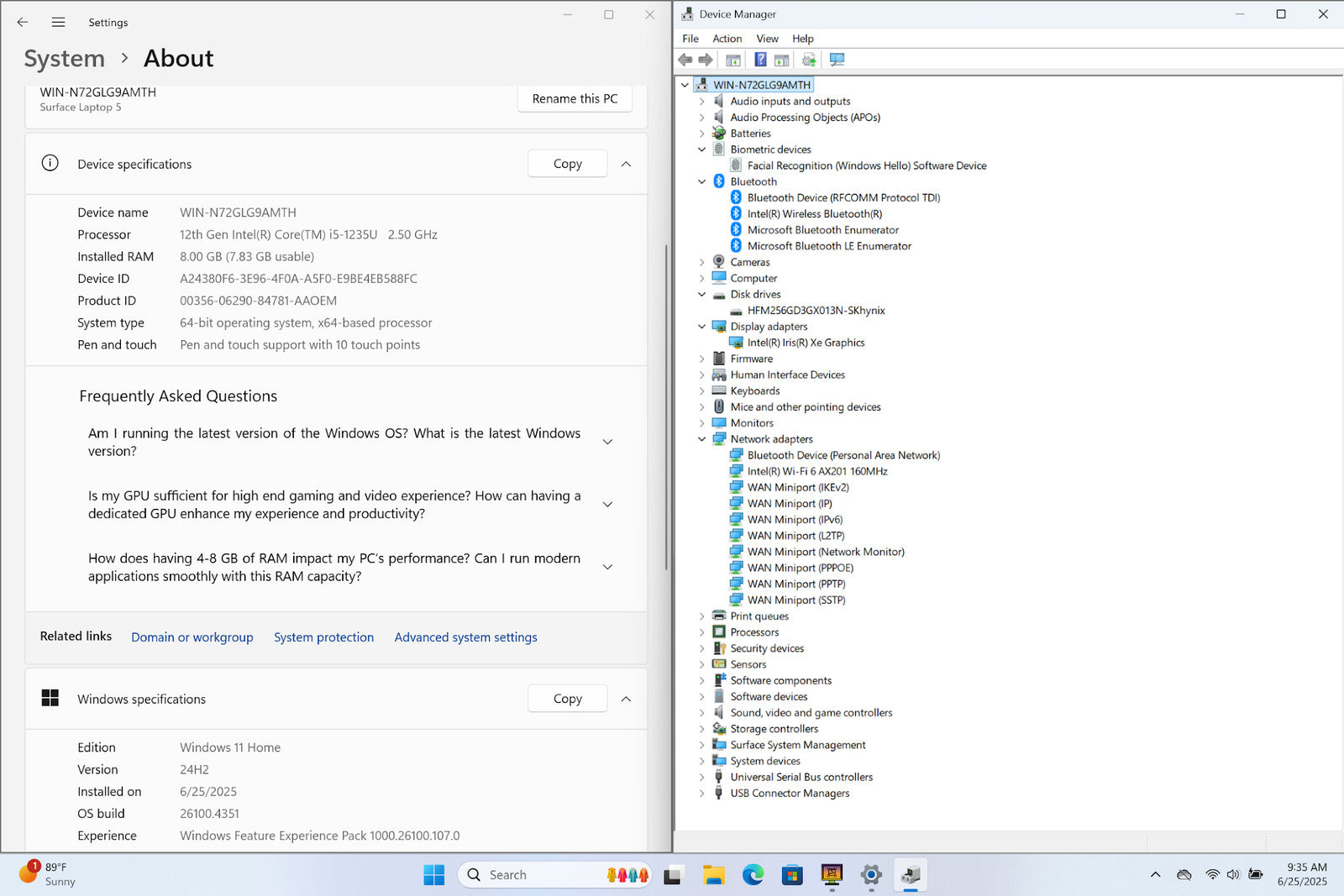Screen dimensions: 1344x896
Task: Collapse the Bluetooth category in device tree
Action: click(702, 181)
